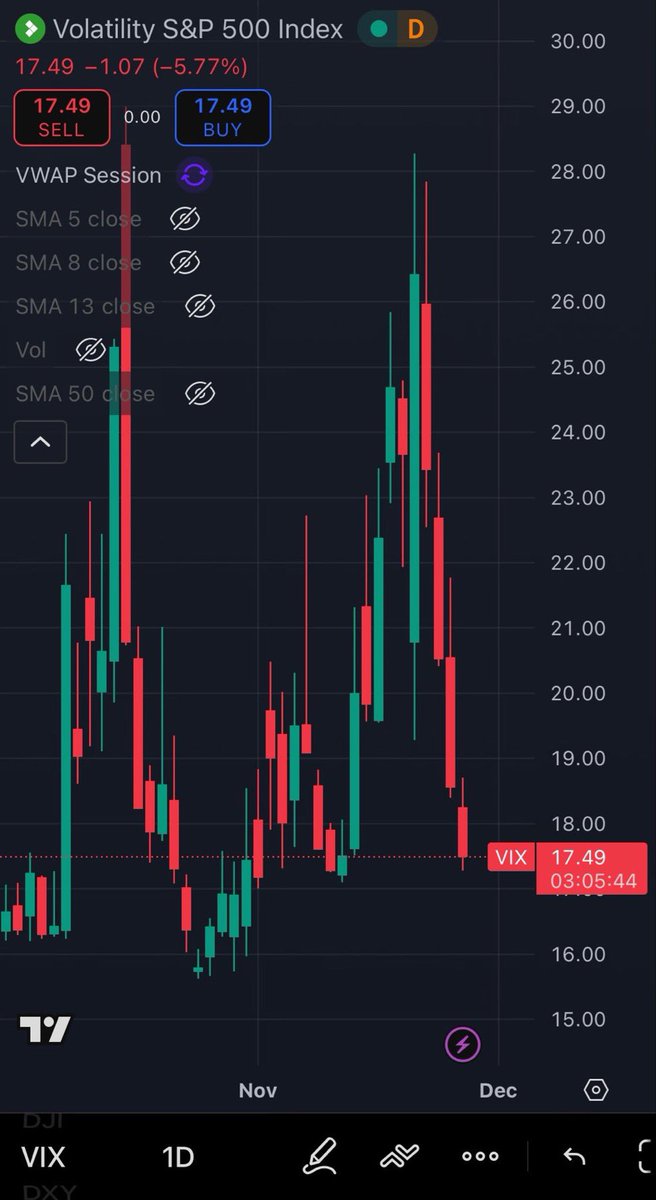656x1200 pixels.
Task: Tap the 20.00 price scale label
Action: 578,693
